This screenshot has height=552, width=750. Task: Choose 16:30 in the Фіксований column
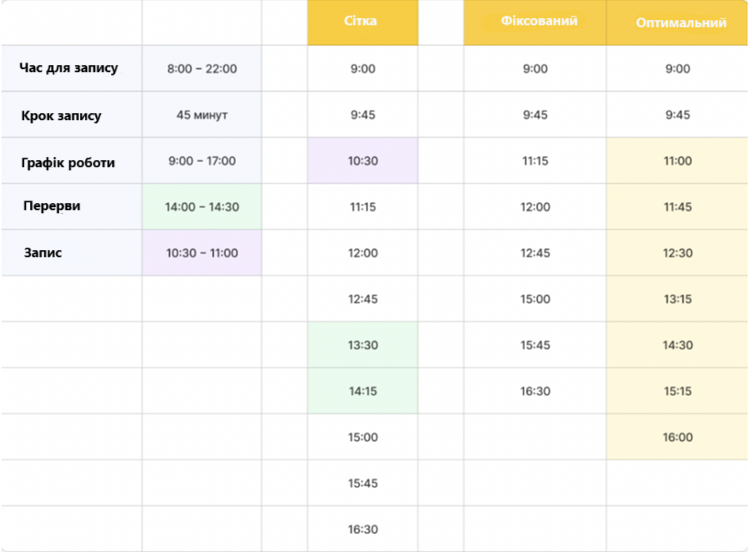coord(535,391)
